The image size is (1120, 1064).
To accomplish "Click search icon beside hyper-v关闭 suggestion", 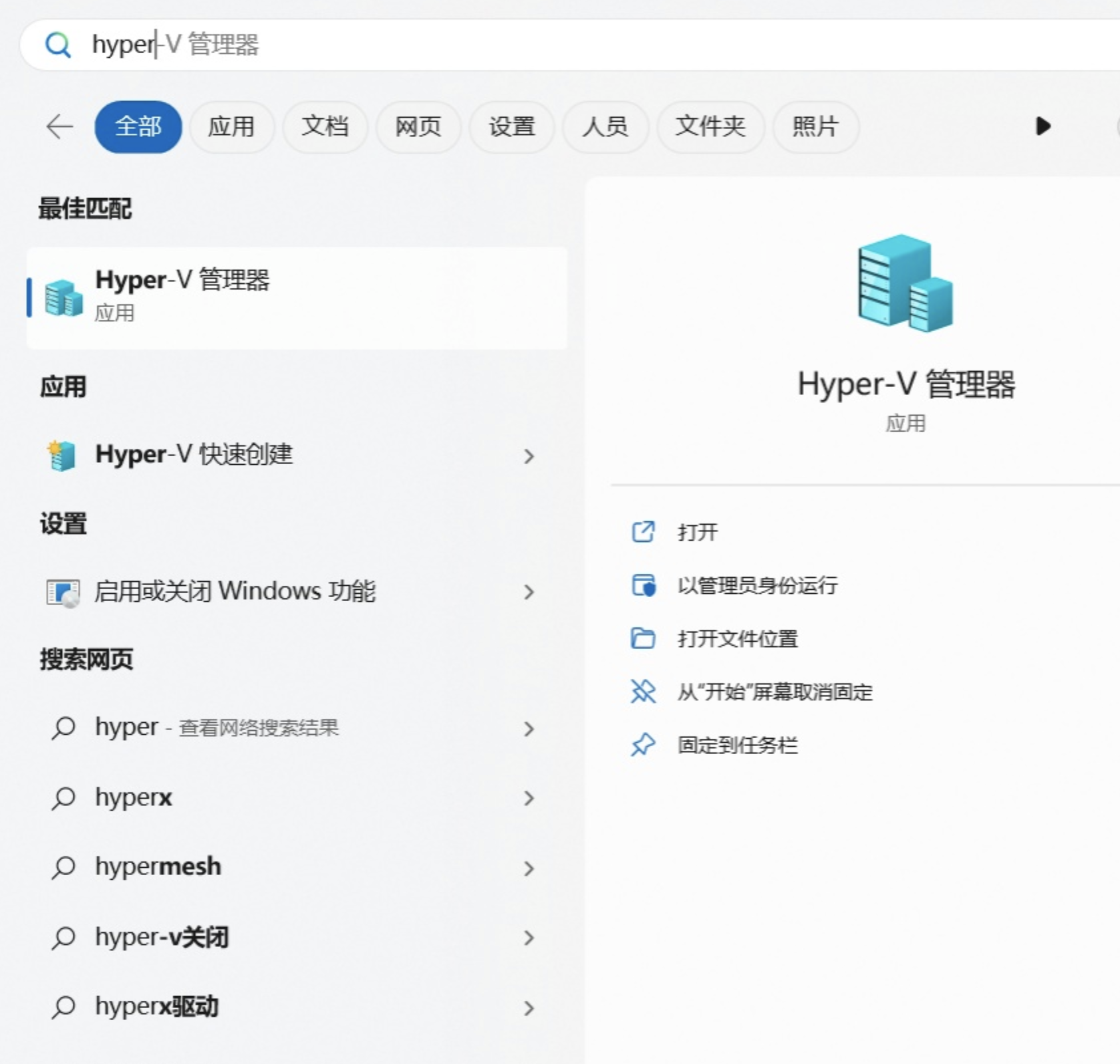I will click(x=63, y=938).
